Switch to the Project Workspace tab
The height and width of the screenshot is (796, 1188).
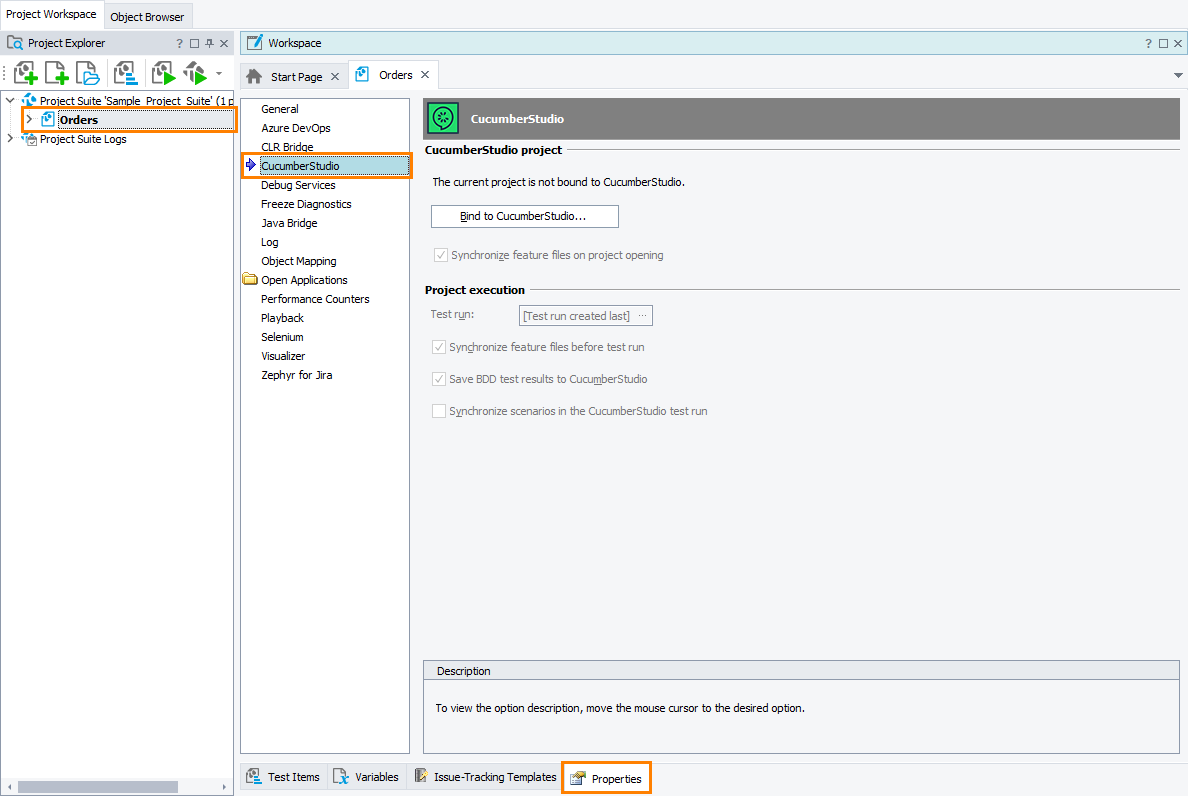coord(52,14)
